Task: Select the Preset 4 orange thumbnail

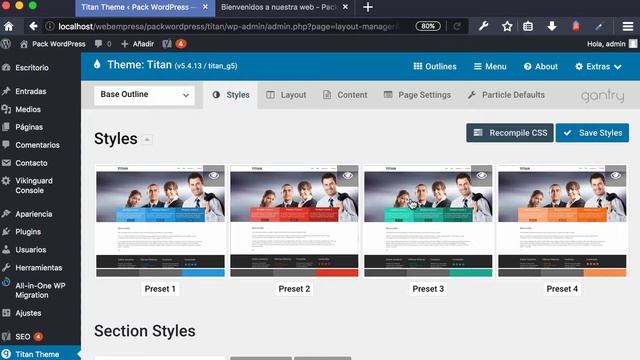Action: (562, 221)
